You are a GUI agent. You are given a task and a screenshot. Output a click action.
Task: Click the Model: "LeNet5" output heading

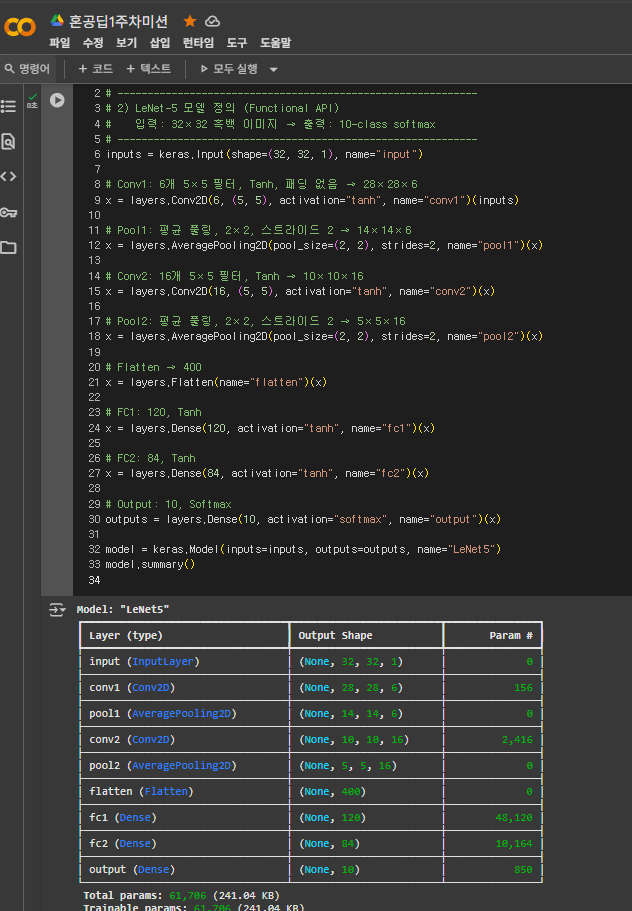point(123,609)
